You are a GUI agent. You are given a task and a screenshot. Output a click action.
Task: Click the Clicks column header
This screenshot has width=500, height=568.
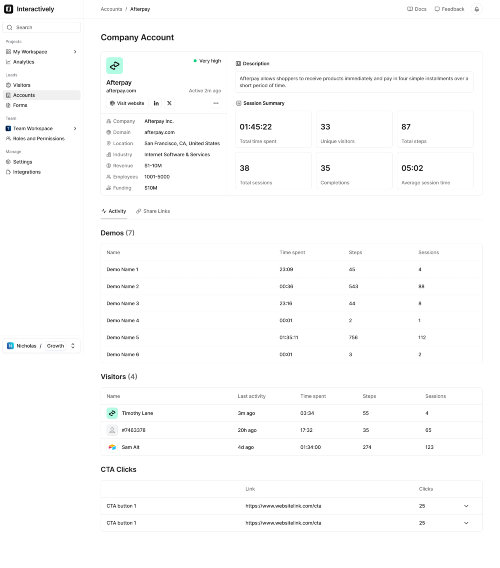pyautogui.click(x=426, y=489)
